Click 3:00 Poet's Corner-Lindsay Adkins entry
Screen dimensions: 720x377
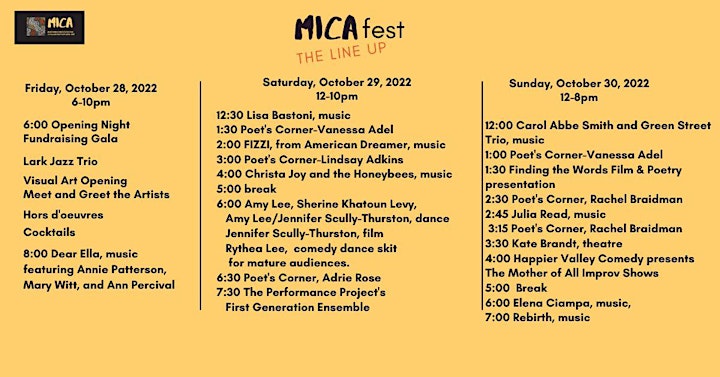[x=310, y=159]
